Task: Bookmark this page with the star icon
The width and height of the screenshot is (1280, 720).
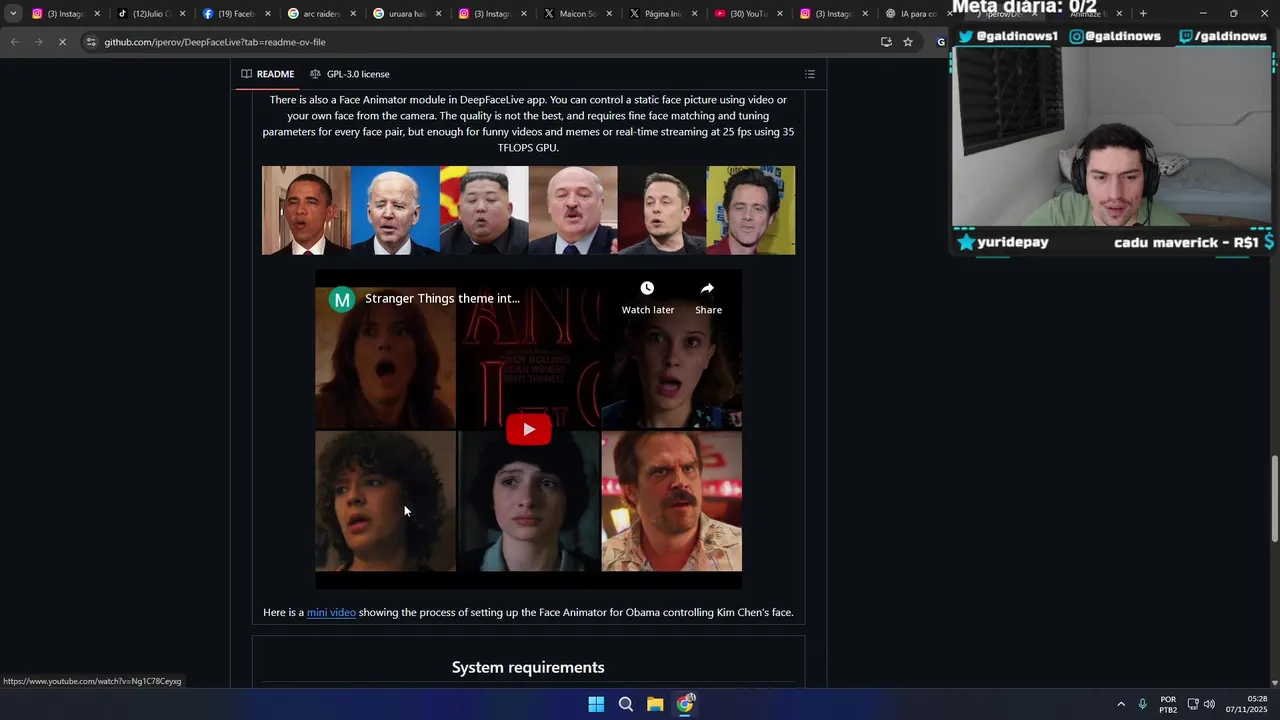Action: pyautogui.click(x=908, y=42)
